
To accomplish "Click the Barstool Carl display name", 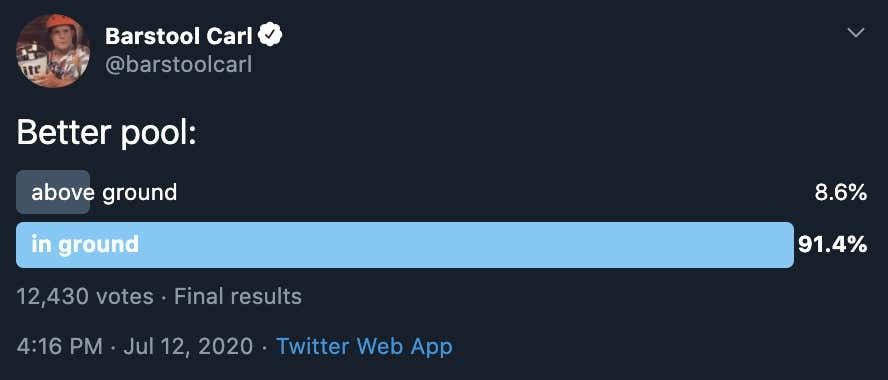I will coord(178,36).
